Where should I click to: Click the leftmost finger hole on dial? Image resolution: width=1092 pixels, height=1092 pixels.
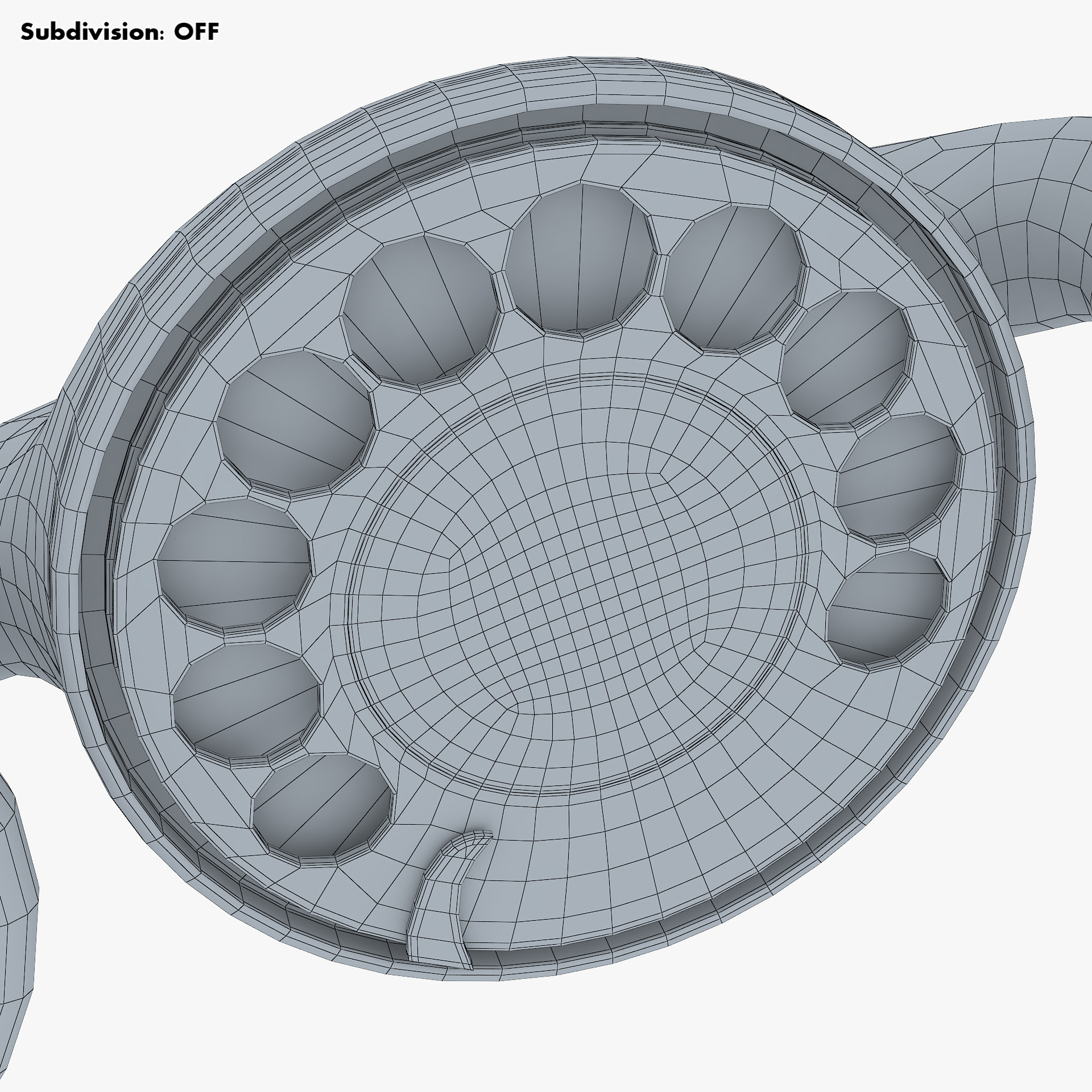tap(234, 563)
